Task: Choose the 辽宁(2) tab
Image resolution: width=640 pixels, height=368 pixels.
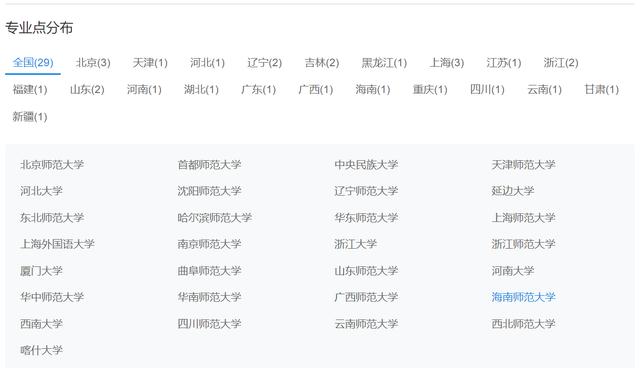Action: pos(264,62)
